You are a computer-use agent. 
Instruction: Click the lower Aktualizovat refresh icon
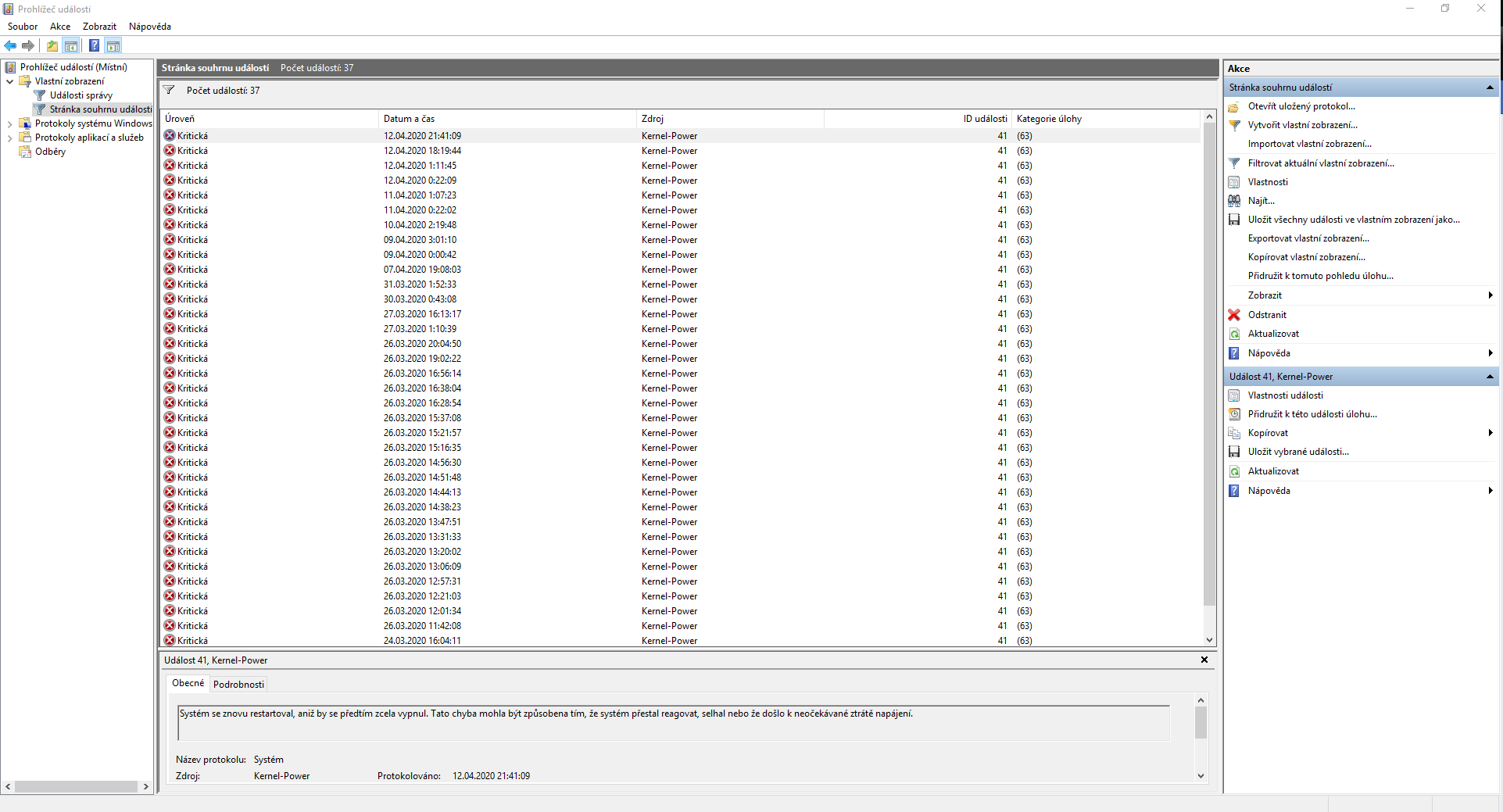[x=1234, y=471]
